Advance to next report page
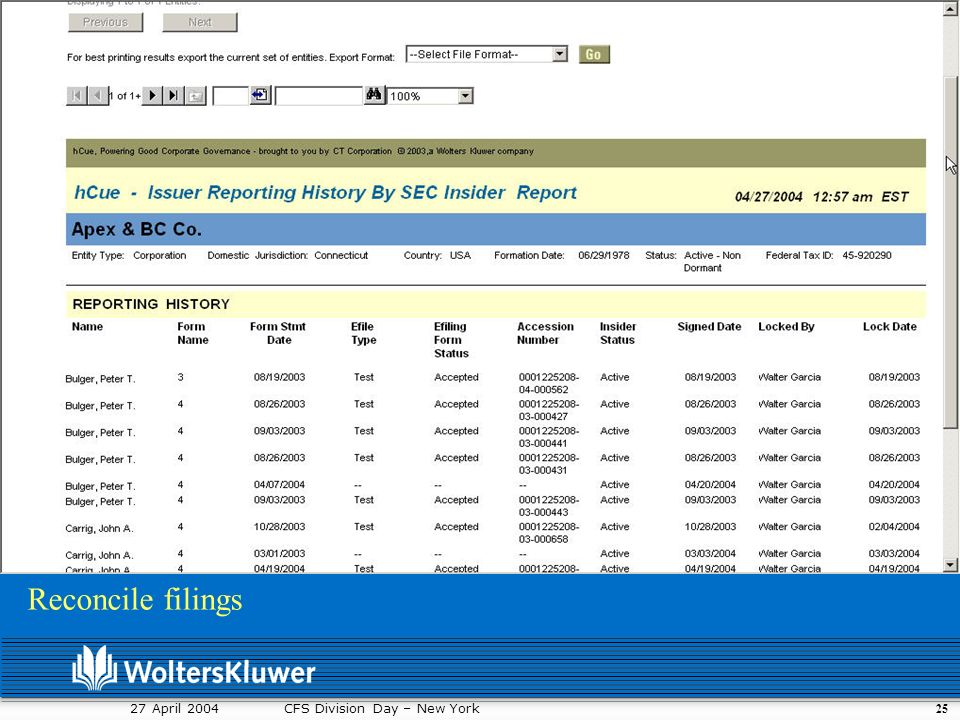Screen dimensions: 960x720 [x=152, y=96]
